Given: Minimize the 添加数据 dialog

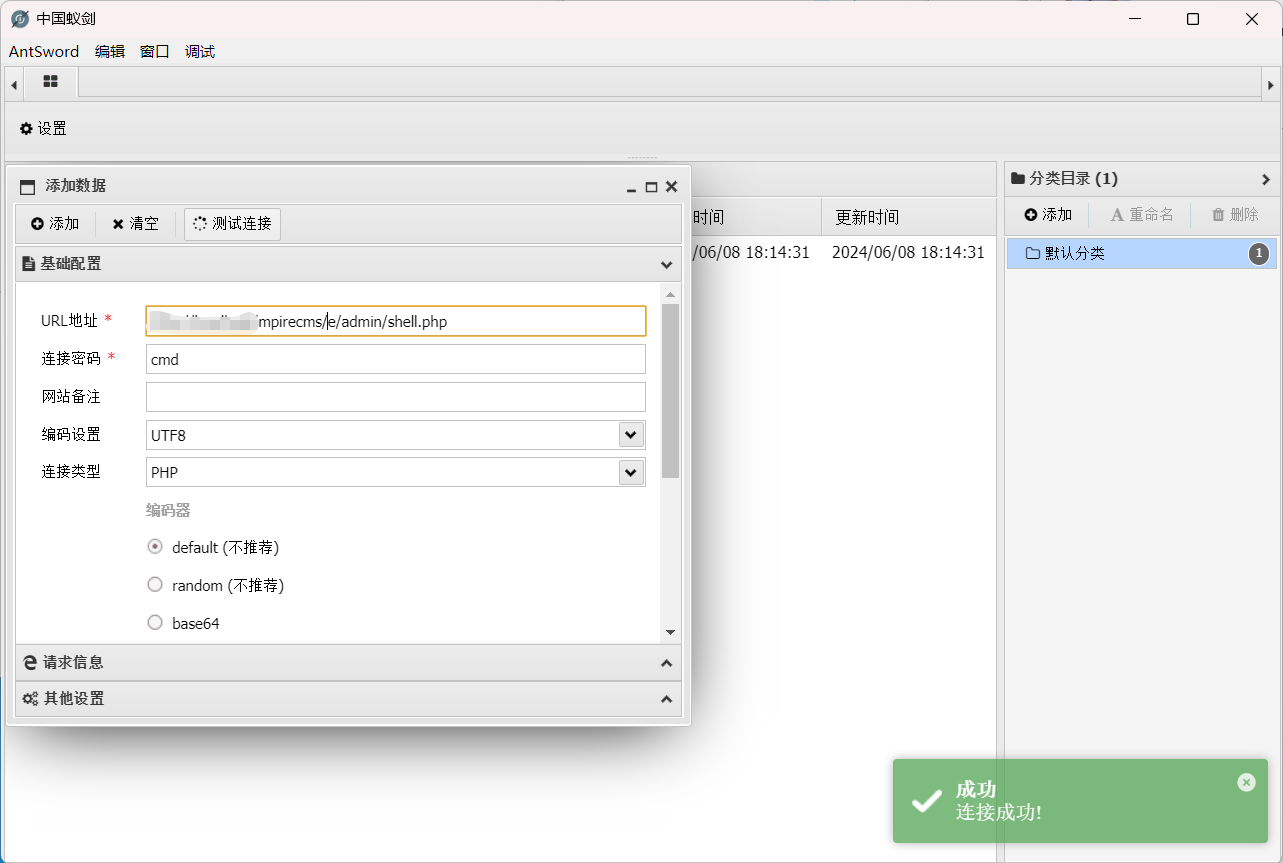Looking at the screenshot, I should coord(631,187).
